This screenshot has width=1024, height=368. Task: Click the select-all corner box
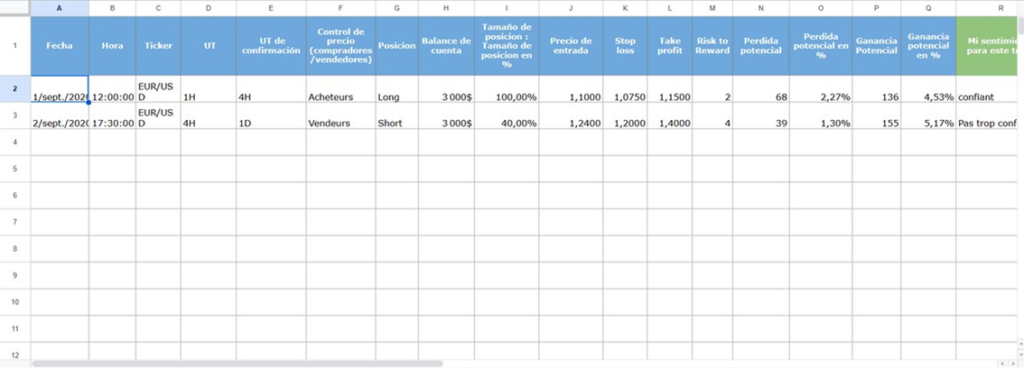coord(15,8)
